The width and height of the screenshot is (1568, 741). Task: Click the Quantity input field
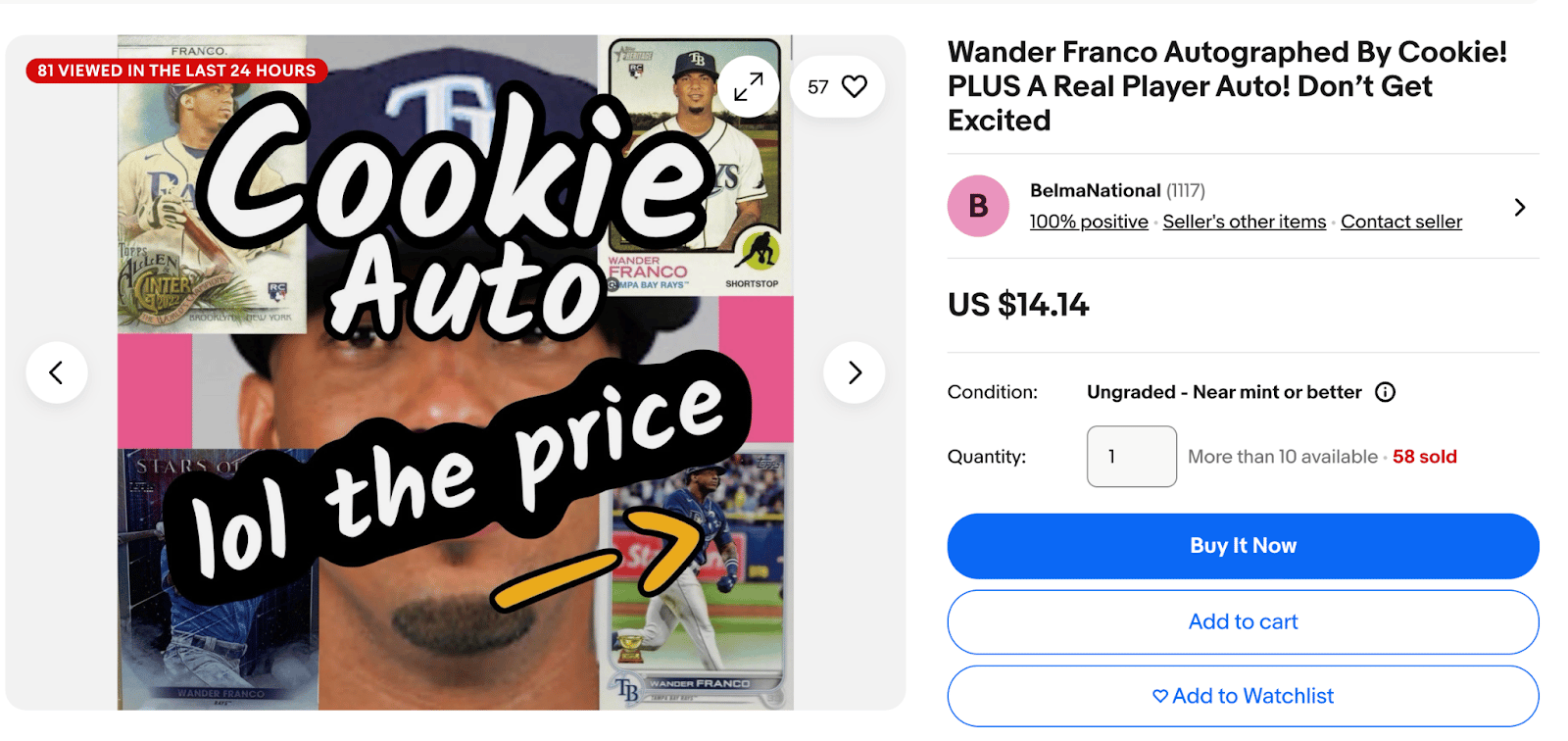point(1132,456)
